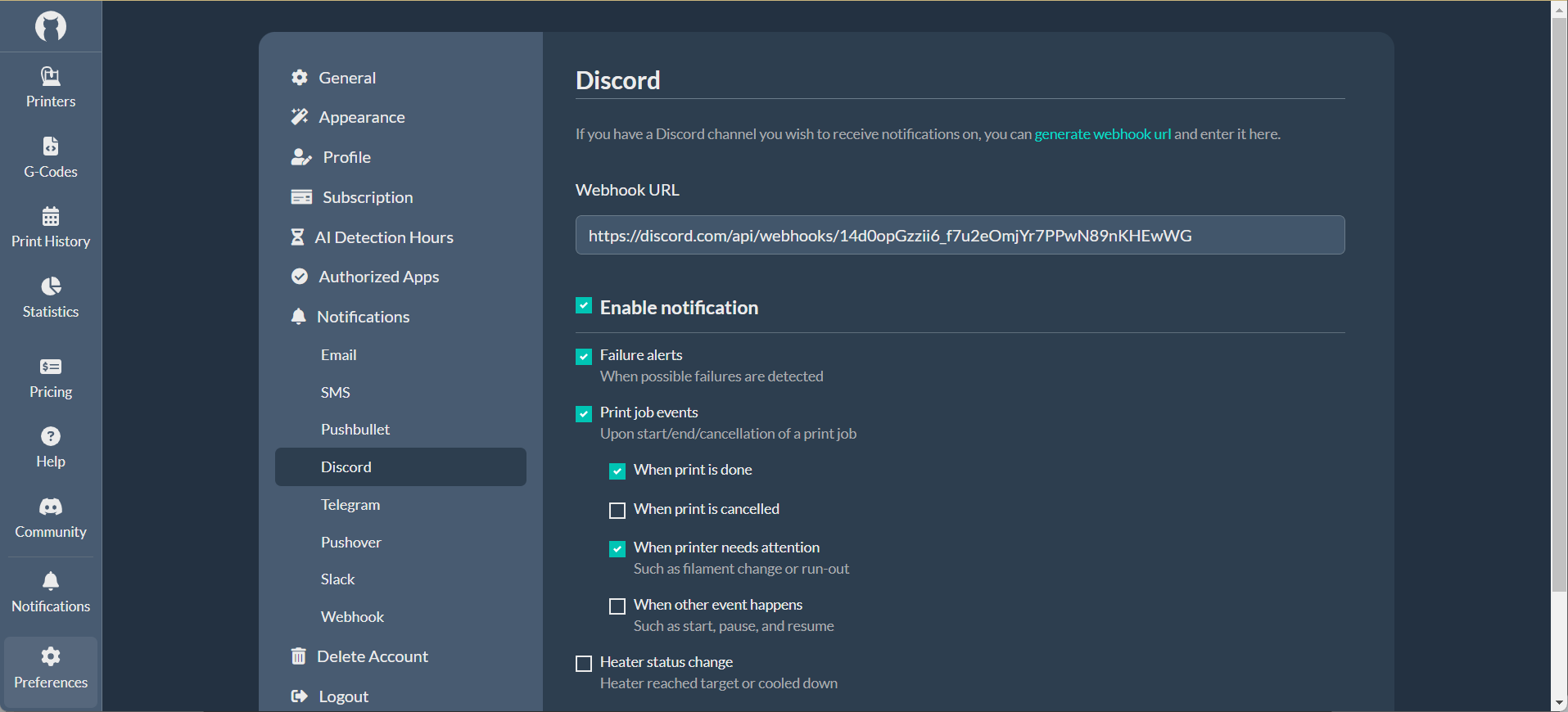
Task: Open Notifications bell icon in left sidebar
Action: click(x=51, y=581)
